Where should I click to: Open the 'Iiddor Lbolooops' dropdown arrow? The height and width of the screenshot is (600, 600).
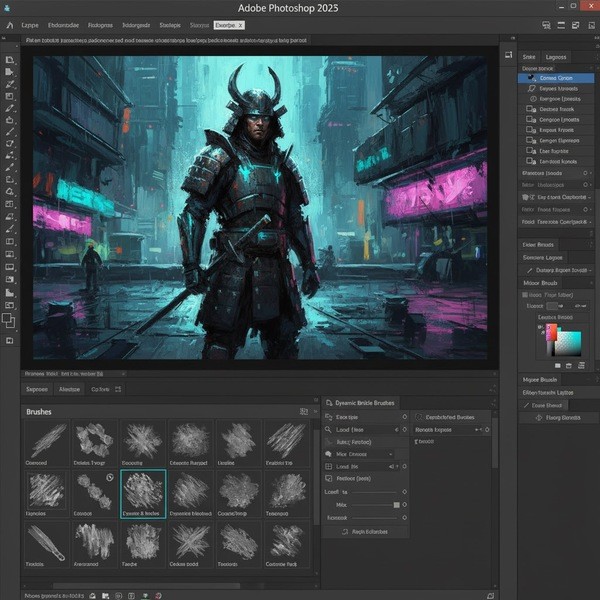click(590, 185)
